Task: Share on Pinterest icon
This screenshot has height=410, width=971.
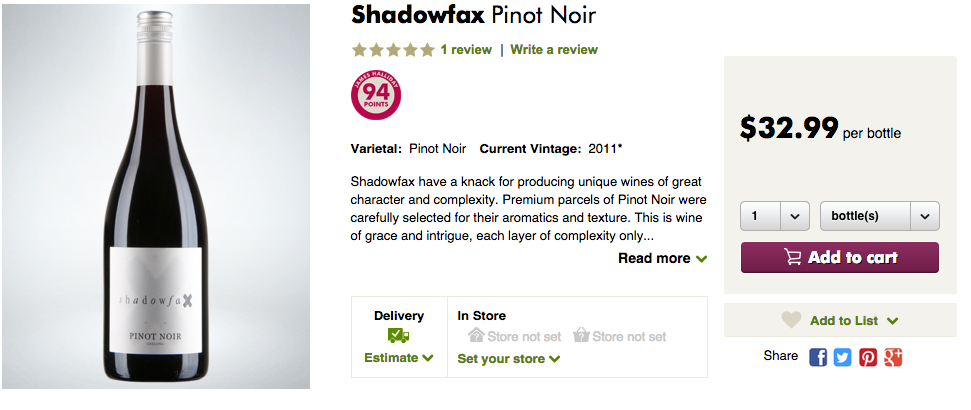Action: click(x=868, y=357)
